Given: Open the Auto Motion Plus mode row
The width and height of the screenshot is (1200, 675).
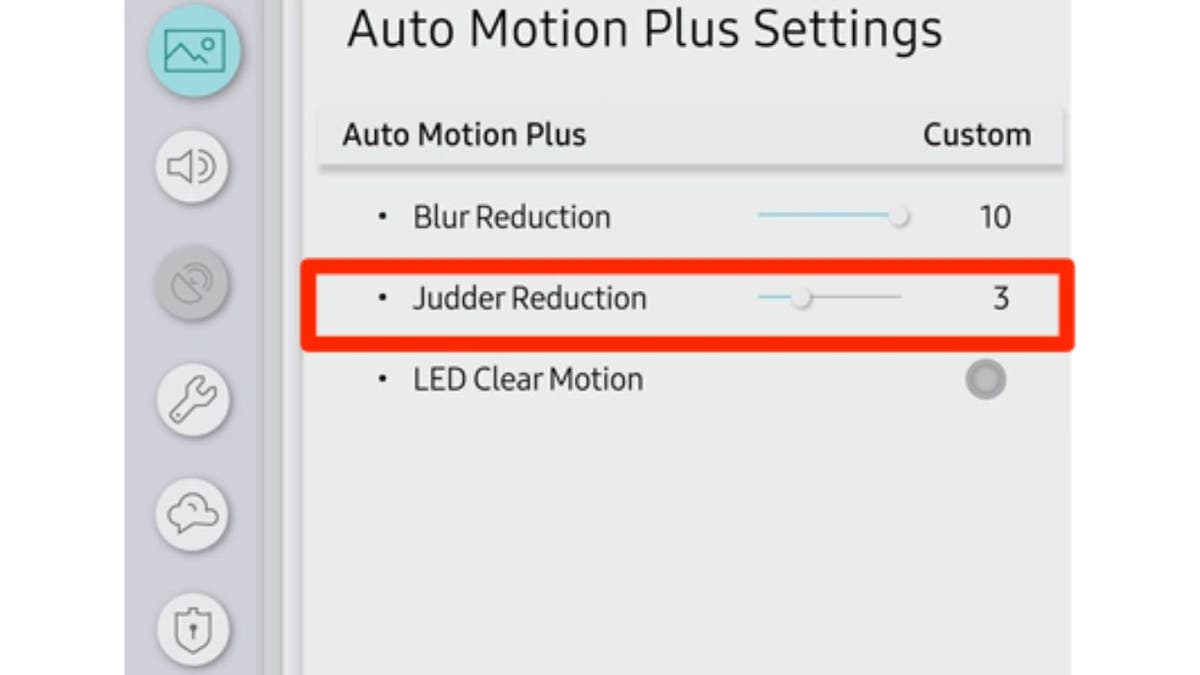Looking at the screenshot, I should 690,135.
